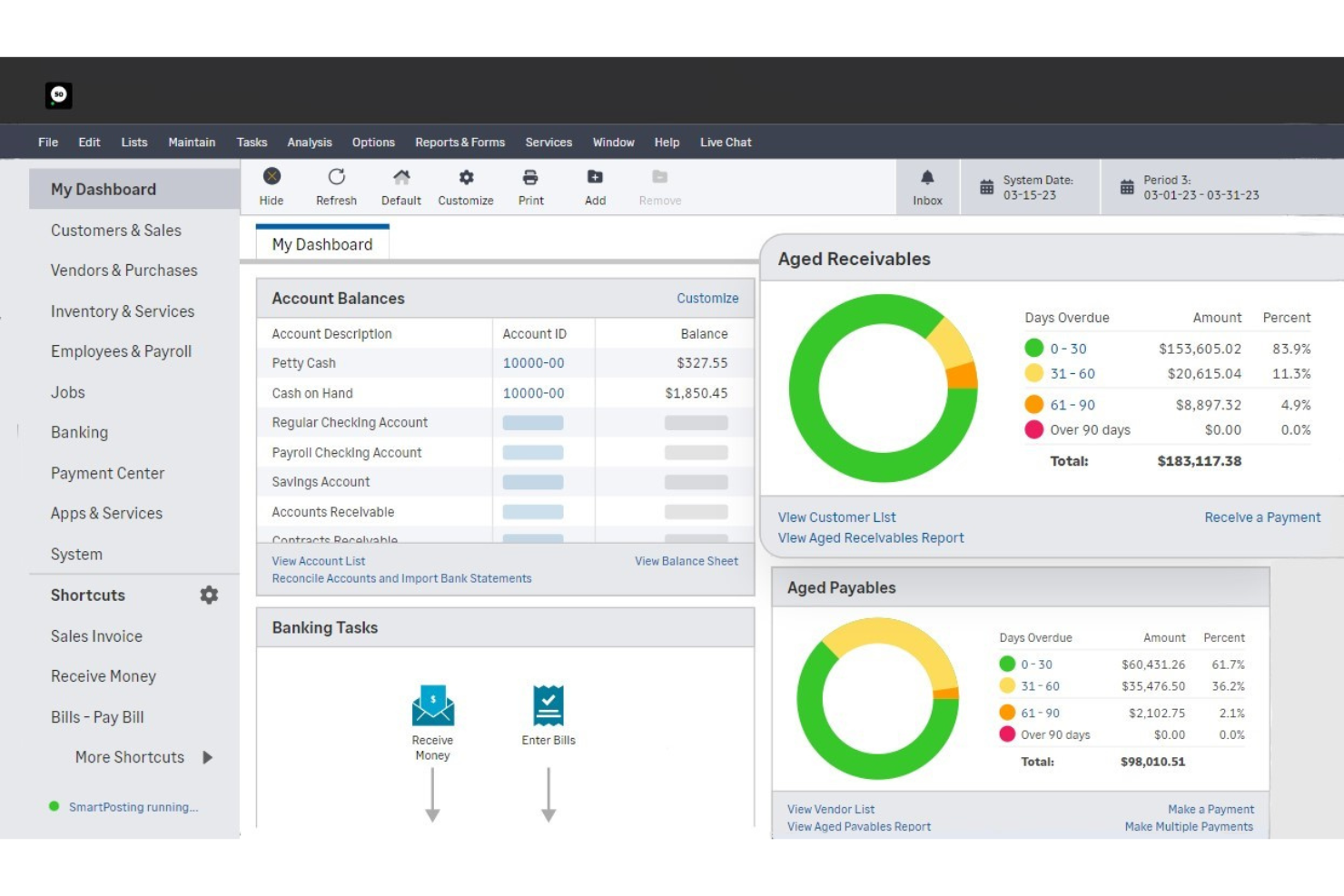Open the Tasks menu
This screenshot has width=1344, height=896.
pos(252,143)
